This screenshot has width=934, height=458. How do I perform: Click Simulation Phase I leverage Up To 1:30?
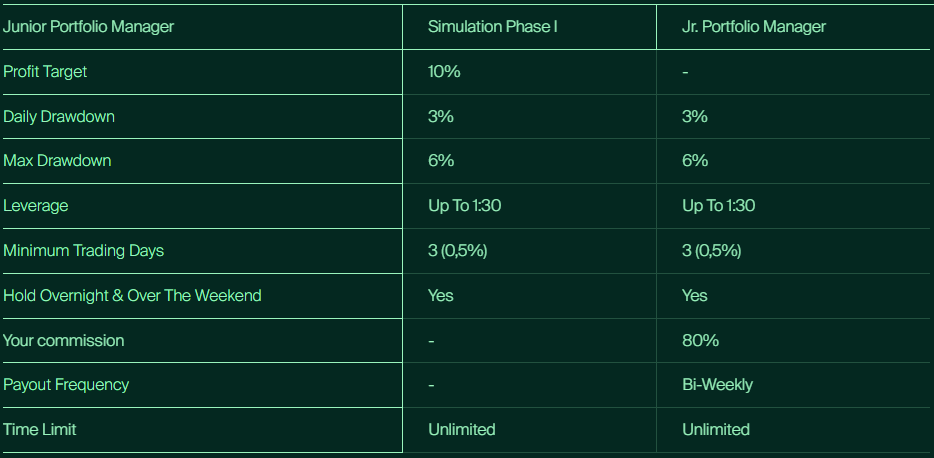tap(464, 205)
